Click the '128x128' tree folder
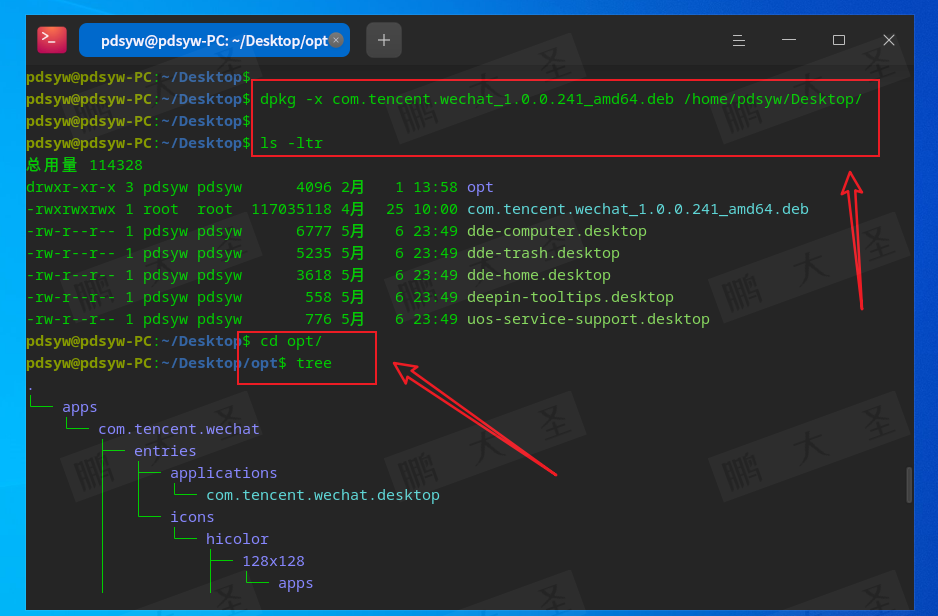938x616 pixels. pos(273,562)
